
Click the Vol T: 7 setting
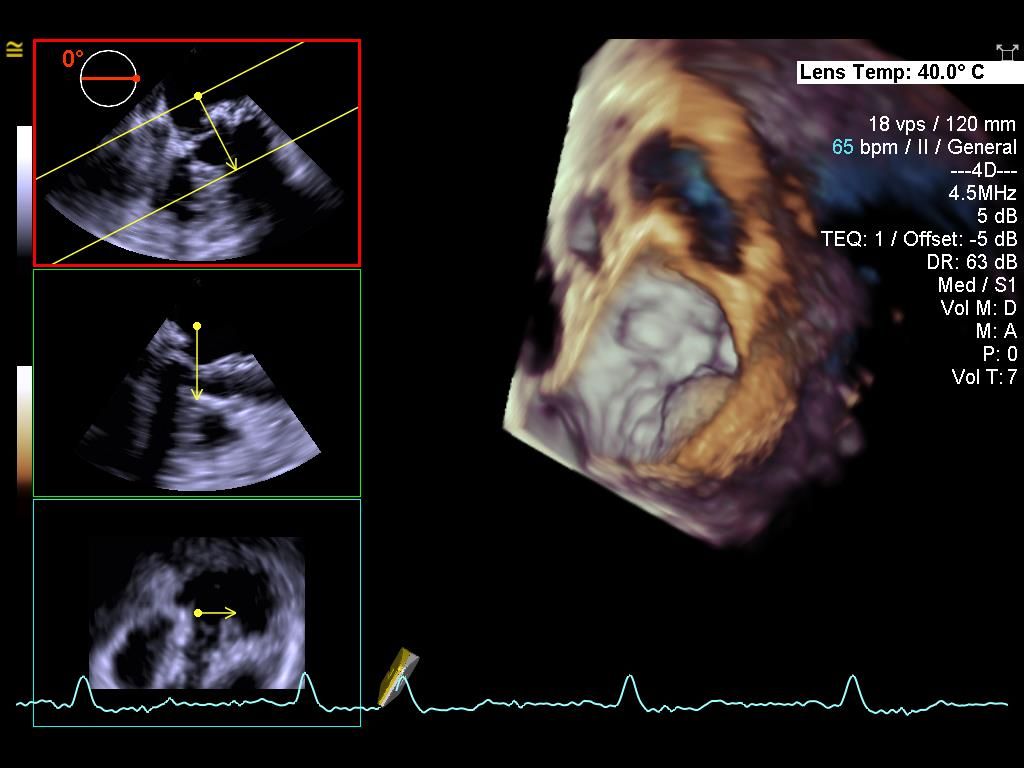(x=984, y=377)
